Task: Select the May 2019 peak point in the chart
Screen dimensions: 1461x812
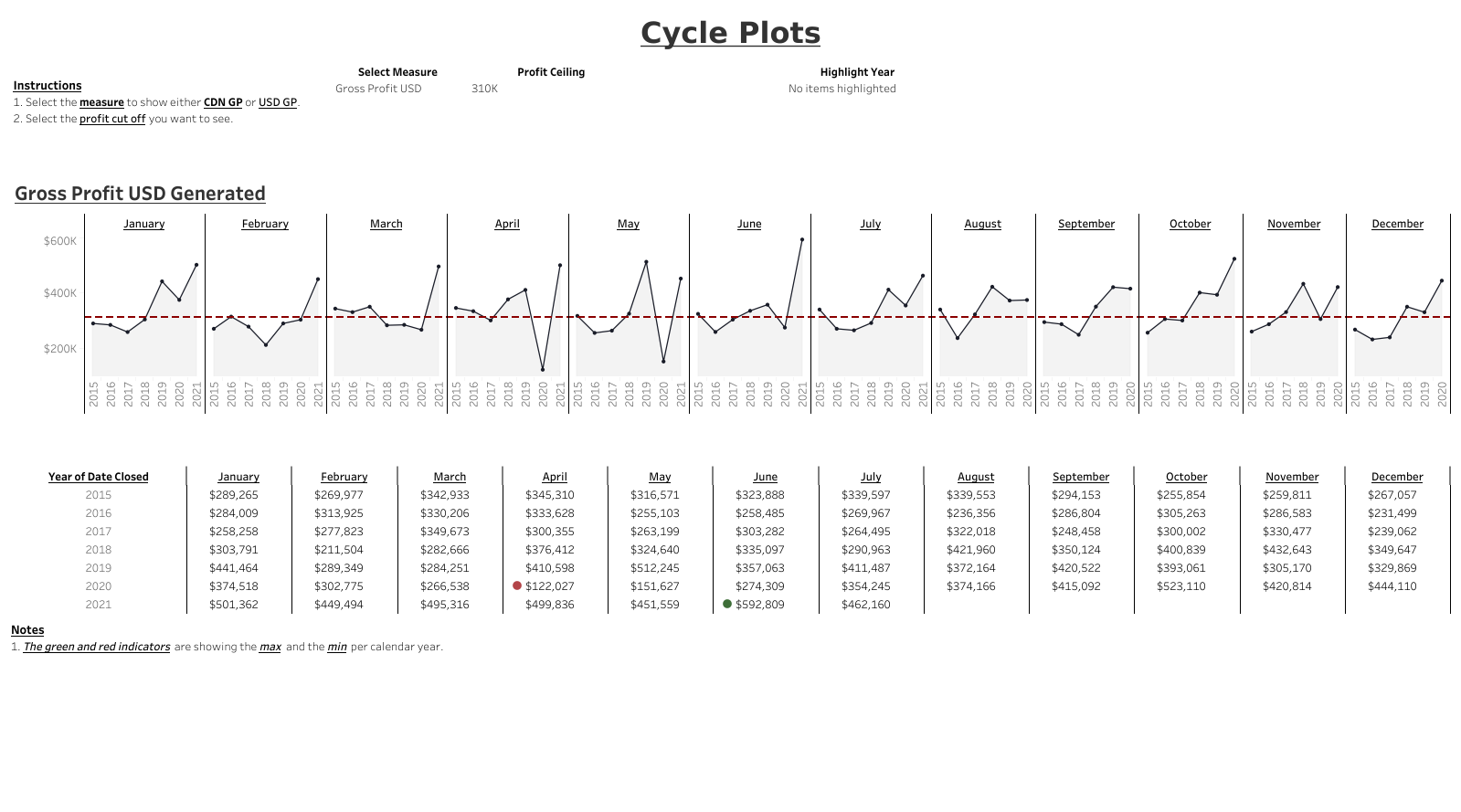Action: [x=646, y=262]
